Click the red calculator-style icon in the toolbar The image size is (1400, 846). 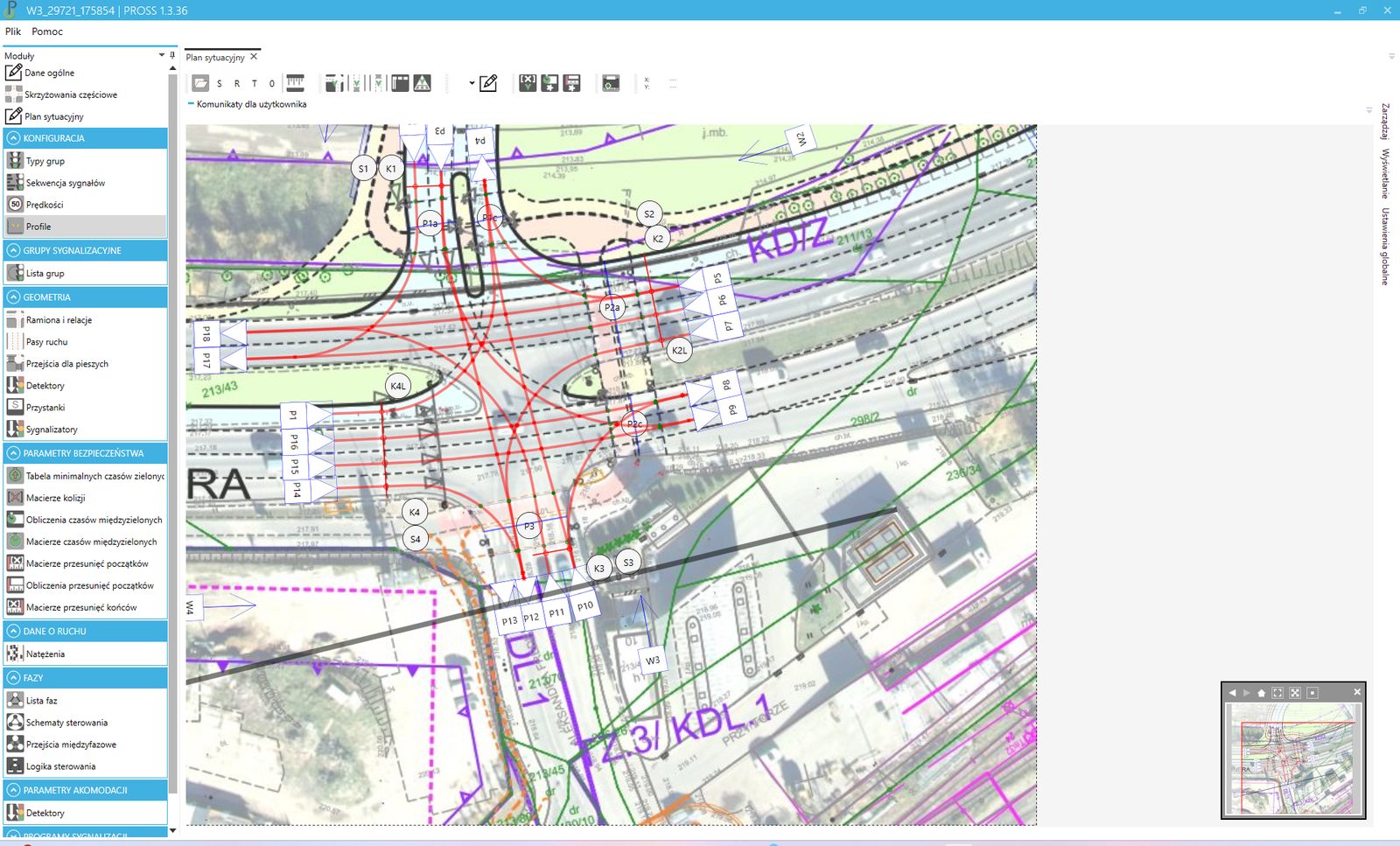tap(571, 83)
